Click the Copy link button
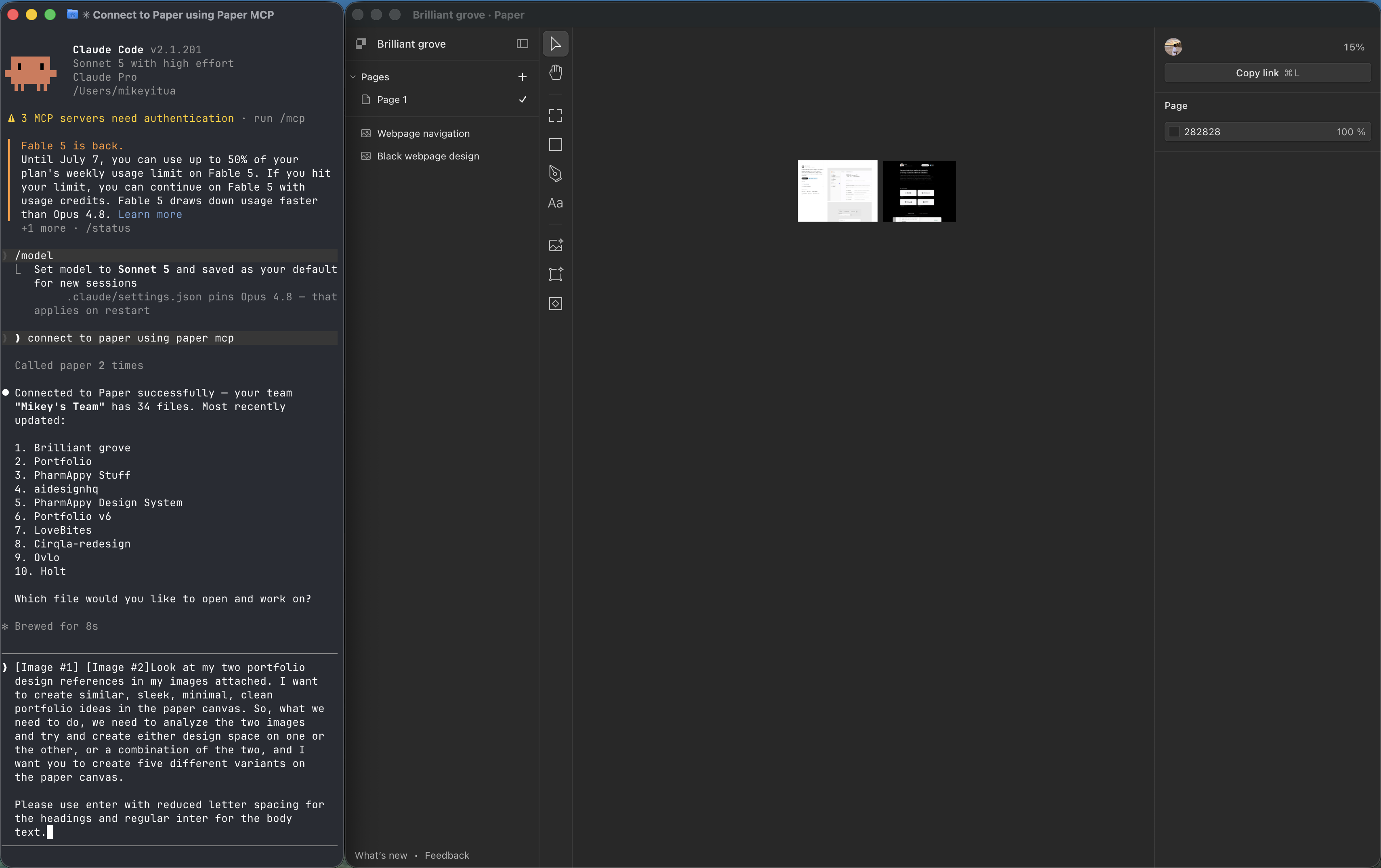The image size is (1381, 868). [1267, 73]
